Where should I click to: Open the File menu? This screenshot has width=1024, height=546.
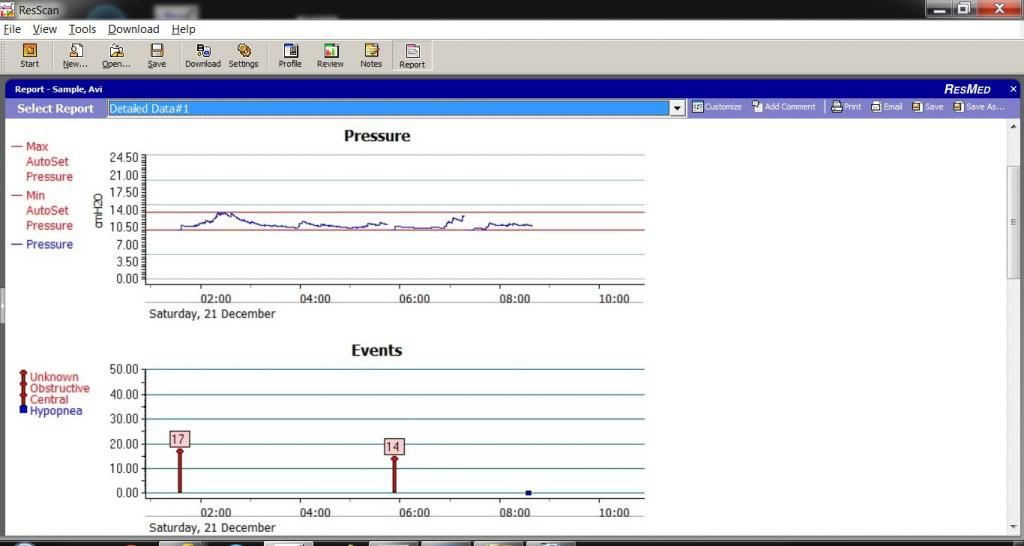[x=12, y=29]
